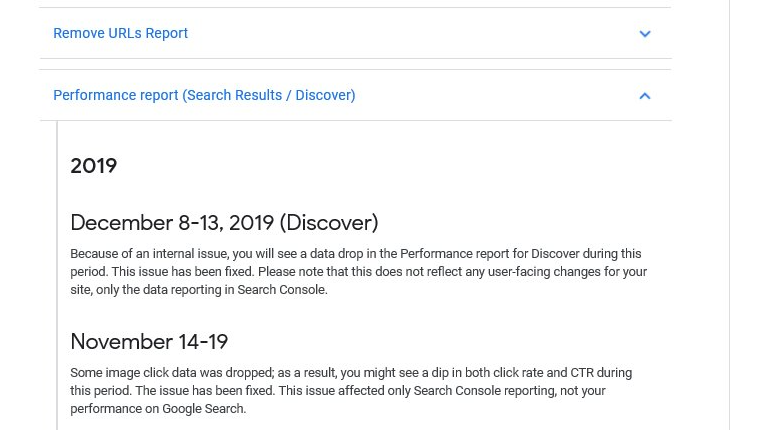This screenshot has width=761, height=430.
Task: Expand the Remove URLs Report chevron
Action: [645, 33]
